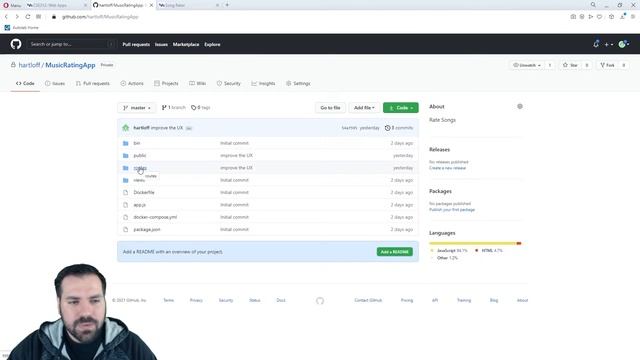Screen dimensions: 640x360
Task: Click the folder icon beside public
Action: (x=126, y=156)
